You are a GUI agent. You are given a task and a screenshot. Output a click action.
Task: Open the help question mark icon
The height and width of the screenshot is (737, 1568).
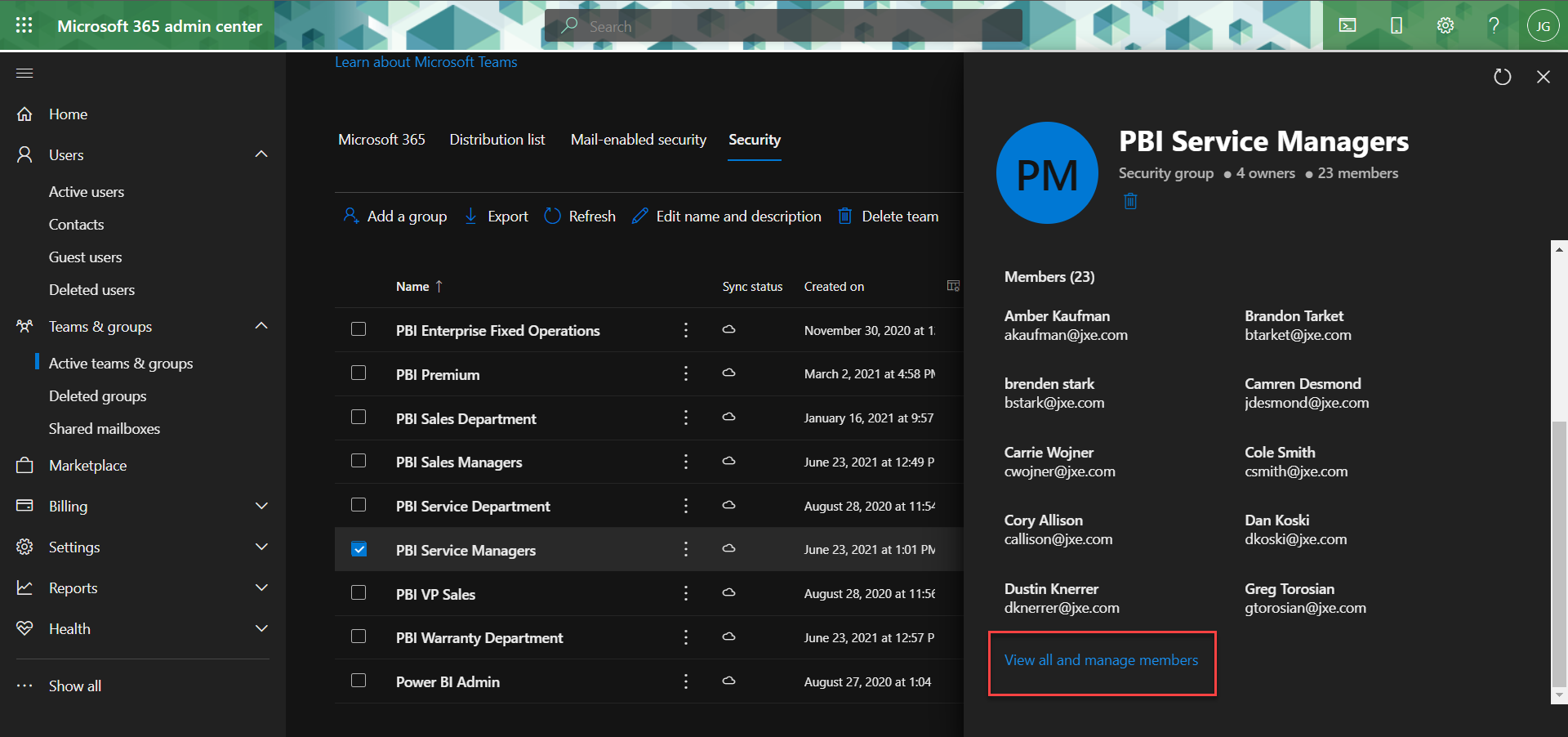click(1494, 25)
